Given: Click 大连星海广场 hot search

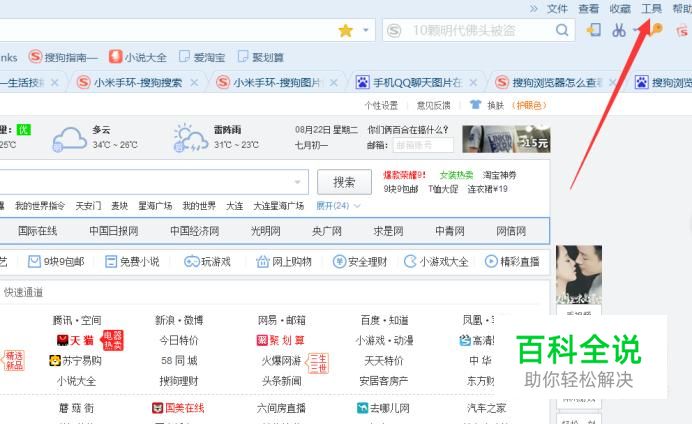Looking at the screenshot, I should click(x=278, y=206).
